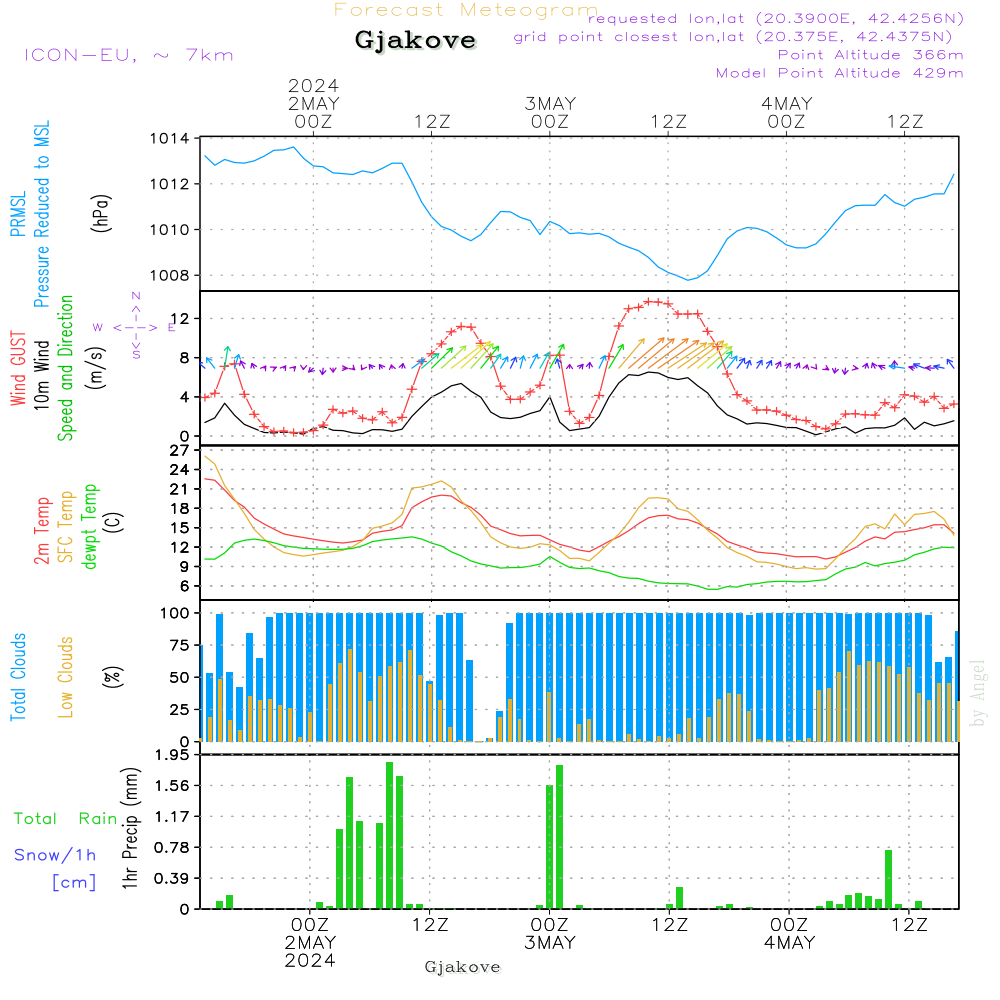Click the '25' cloud cover axis value

click(180, 710)
